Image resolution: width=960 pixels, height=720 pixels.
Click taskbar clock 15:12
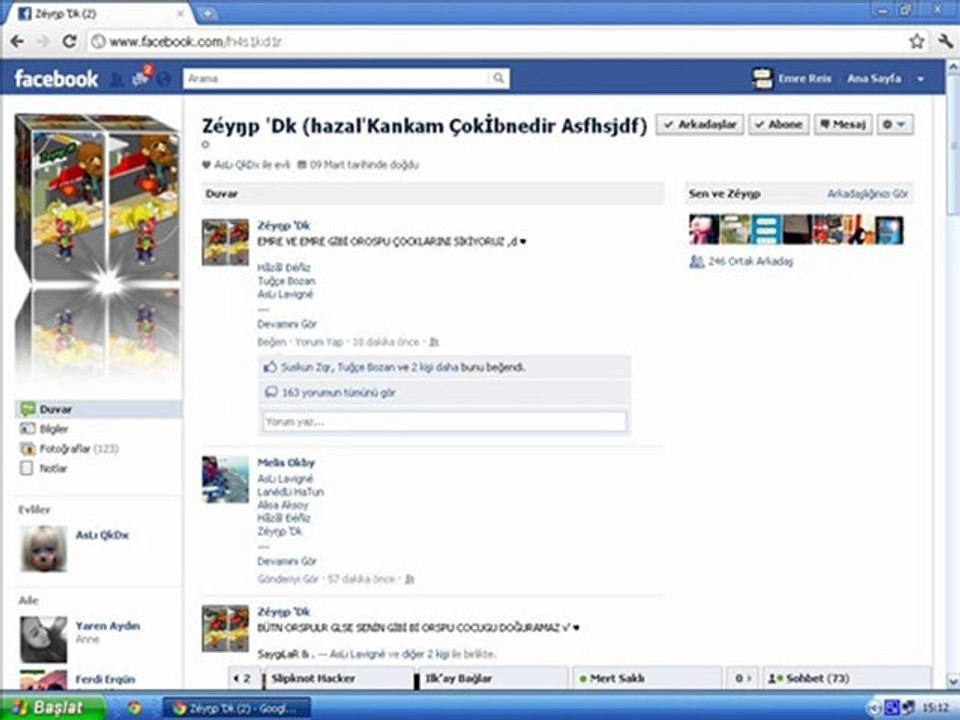click(x=935, y=708)
